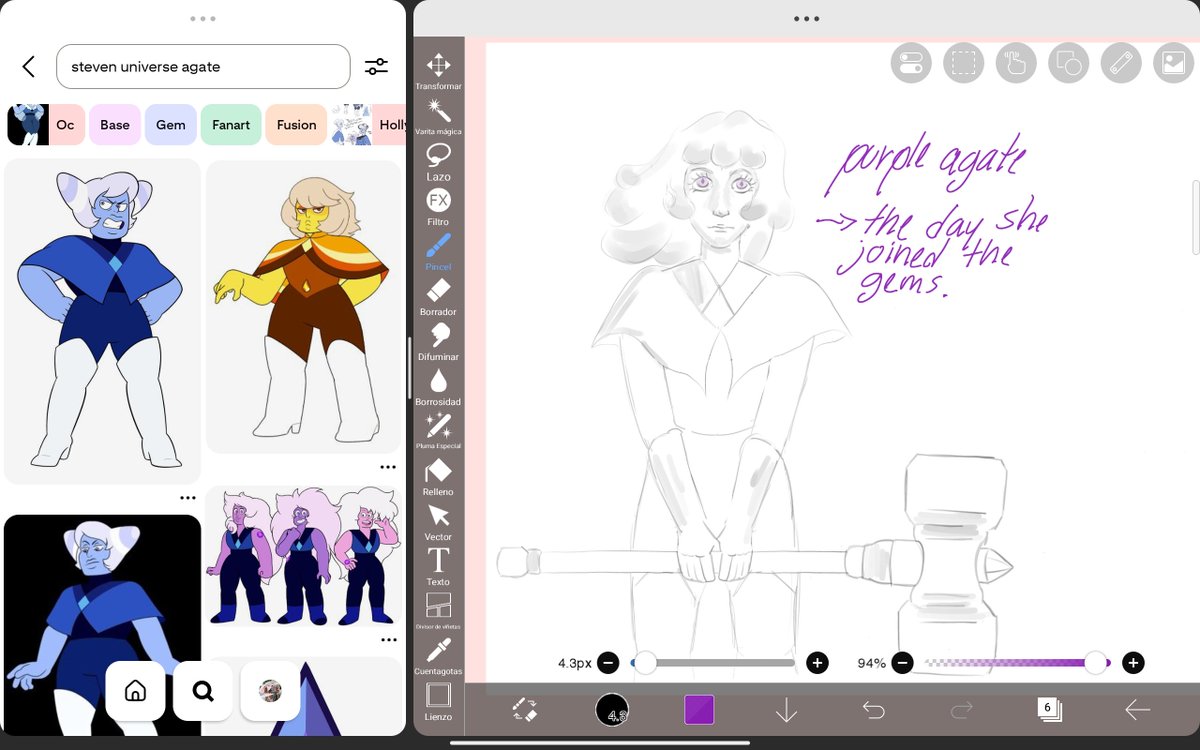Screen dimensions: 1200x750
Task: Click the dashed selection area icon
Action: [x=964, y=64]
